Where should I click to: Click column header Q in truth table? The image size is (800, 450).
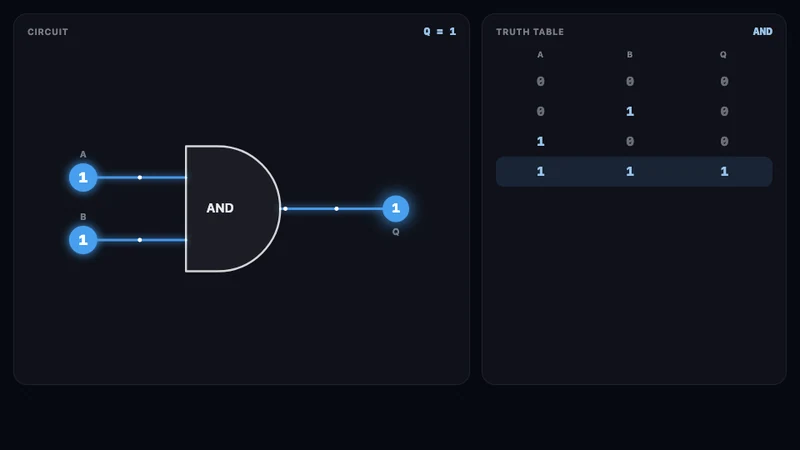click(x=723, y=55)
